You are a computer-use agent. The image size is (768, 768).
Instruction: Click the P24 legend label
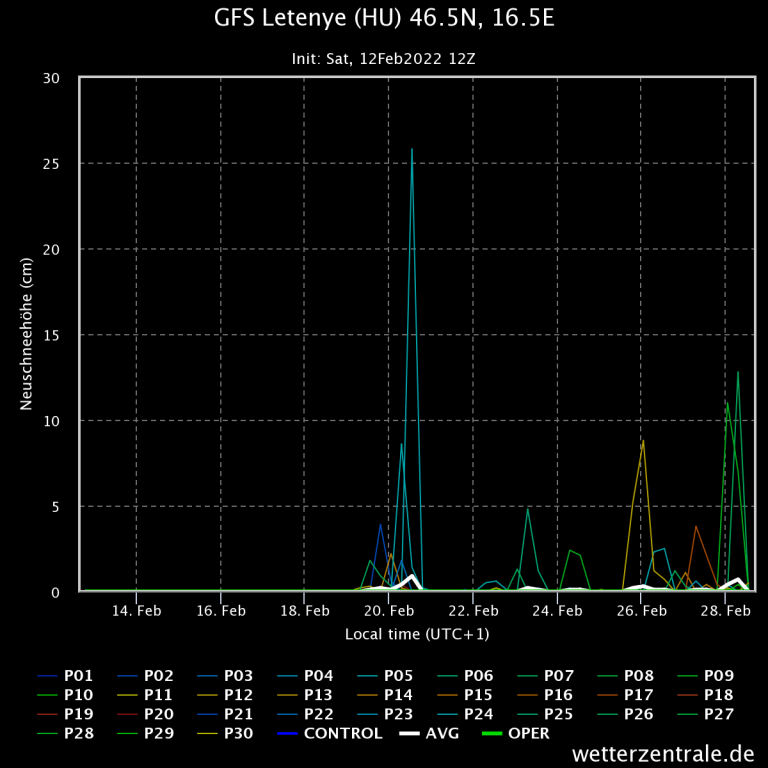[x=480, y=714]
